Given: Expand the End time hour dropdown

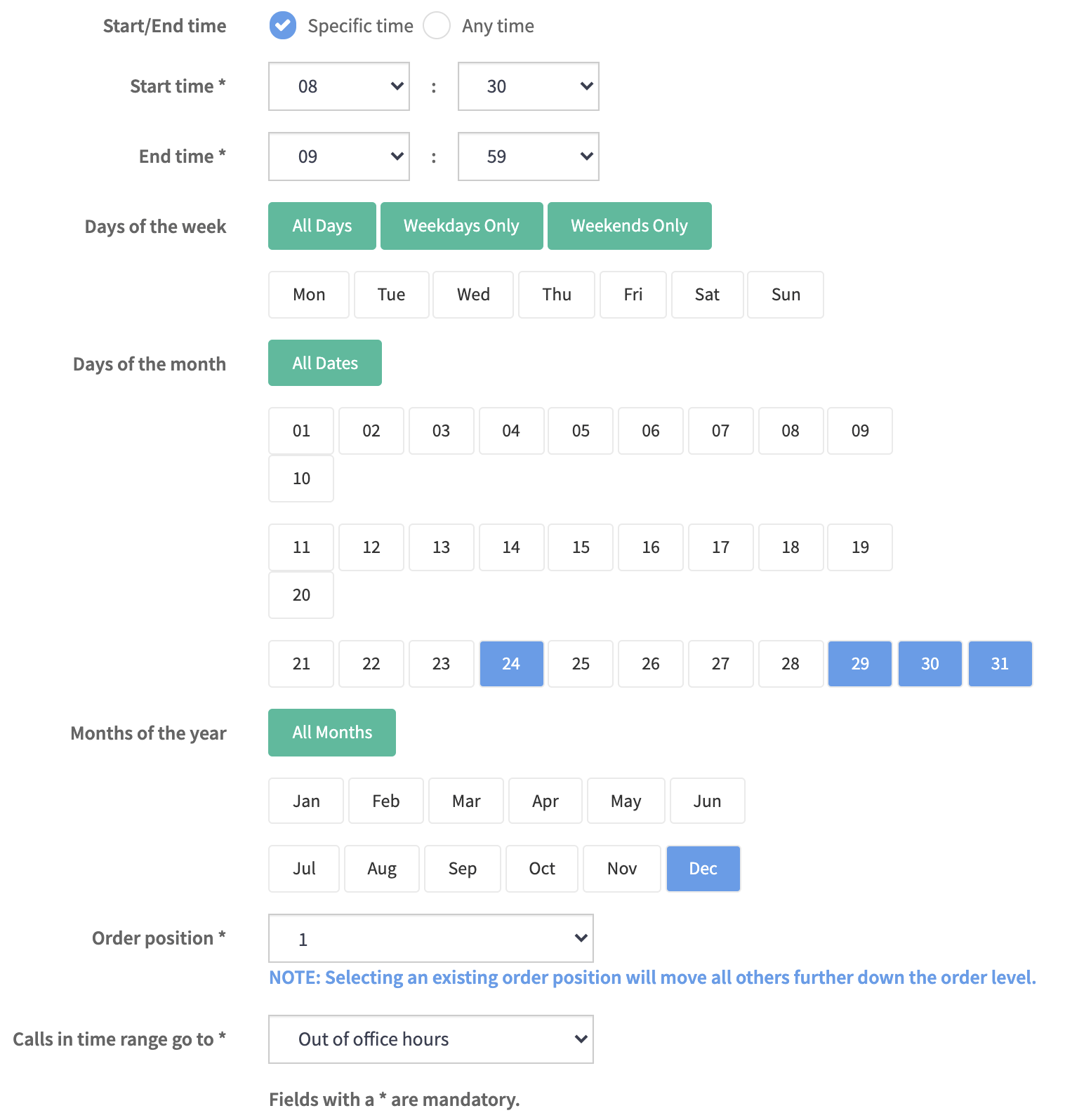Looking at the screenshot, I should pyautogui.click(x=338, y=156).
